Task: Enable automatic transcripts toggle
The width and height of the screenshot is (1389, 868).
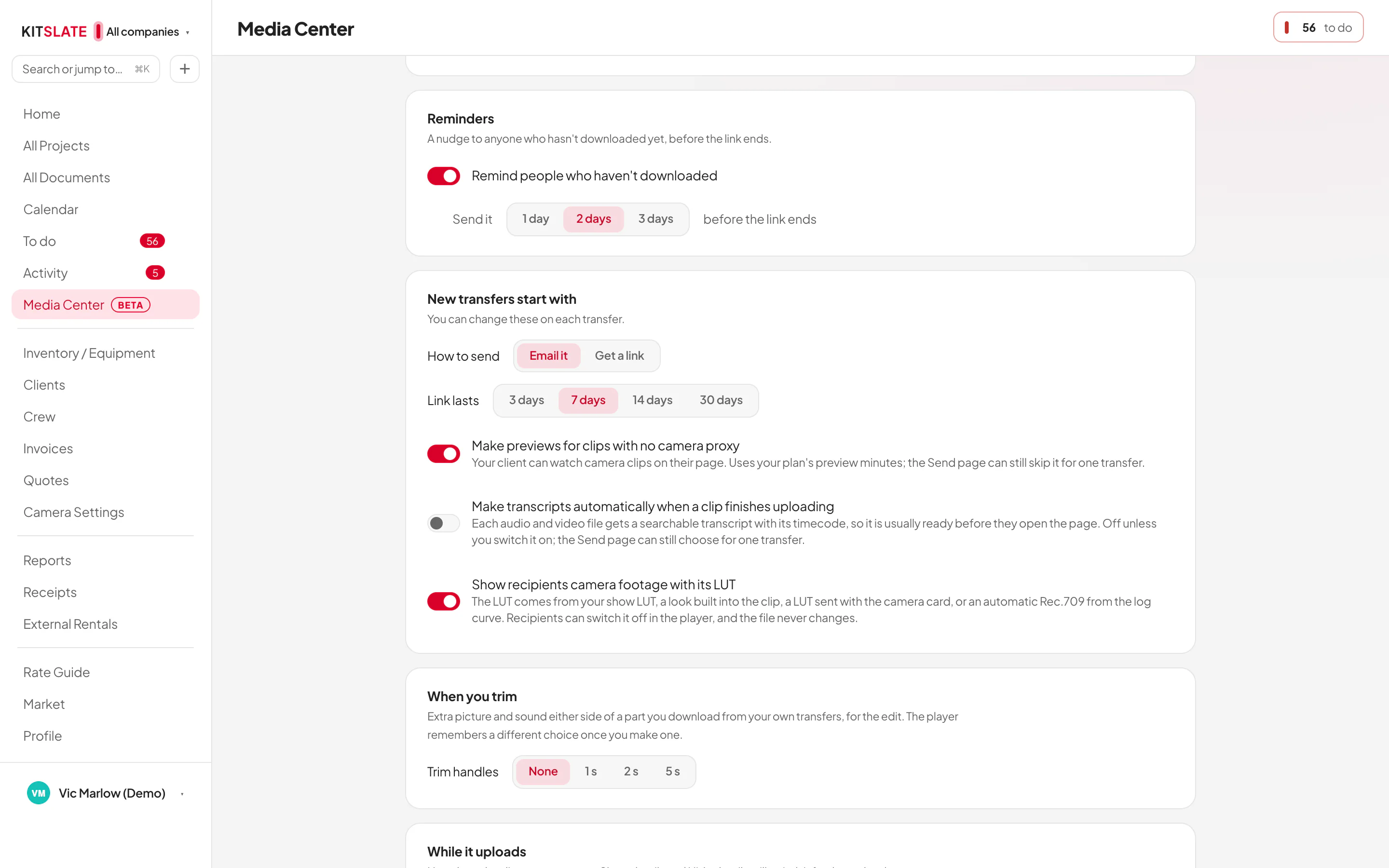Action: (443, 523)
